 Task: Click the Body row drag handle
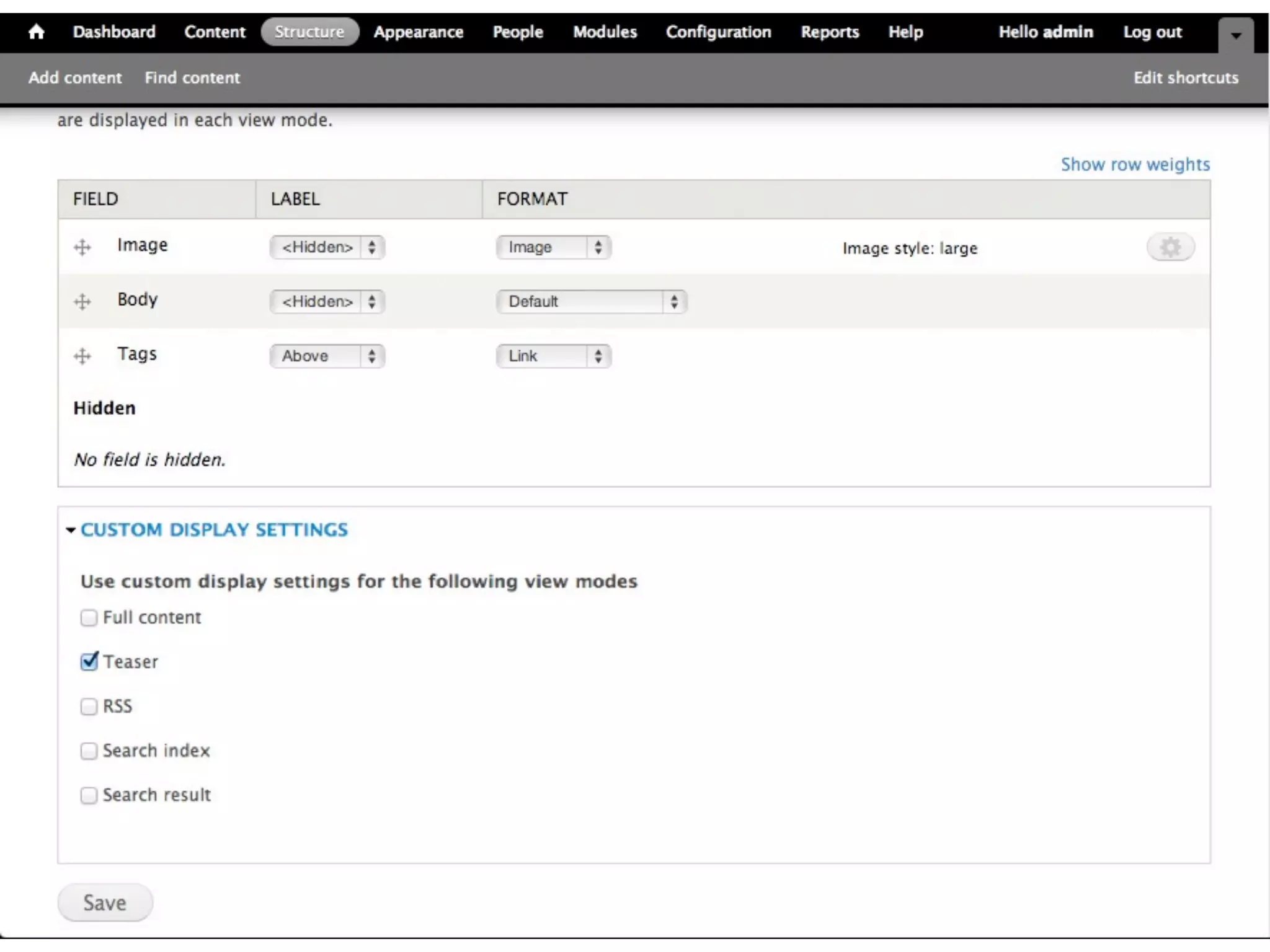tap(82, 302)
